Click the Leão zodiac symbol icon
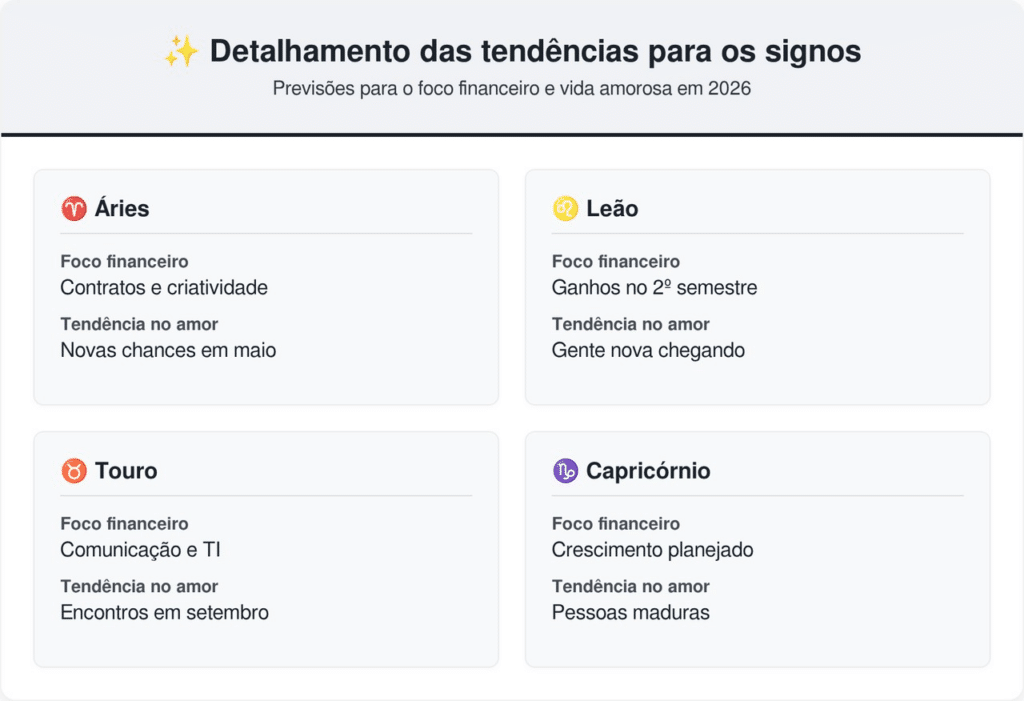Screen dimensions: 1024x701 565,209
